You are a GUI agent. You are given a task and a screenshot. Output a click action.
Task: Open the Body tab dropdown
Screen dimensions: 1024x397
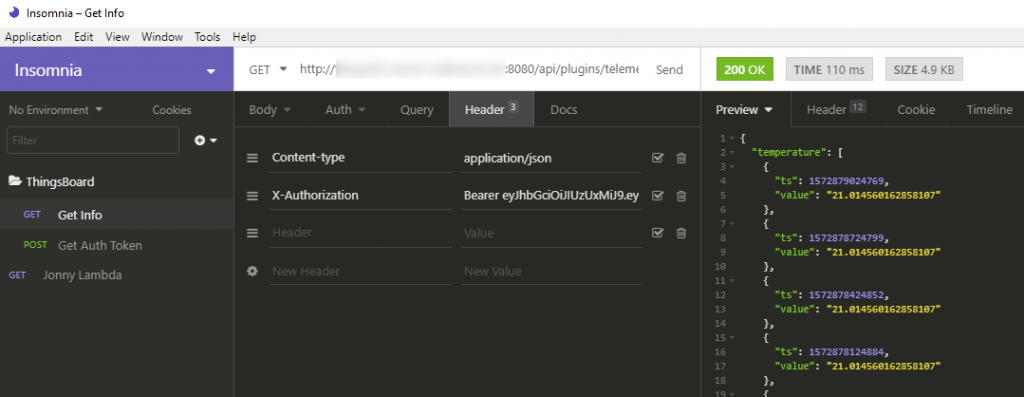point(269,110)
